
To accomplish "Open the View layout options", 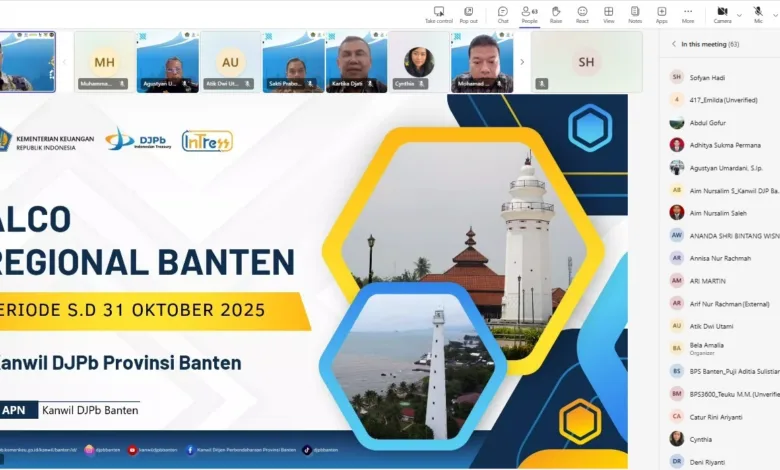I will (608, 13).
